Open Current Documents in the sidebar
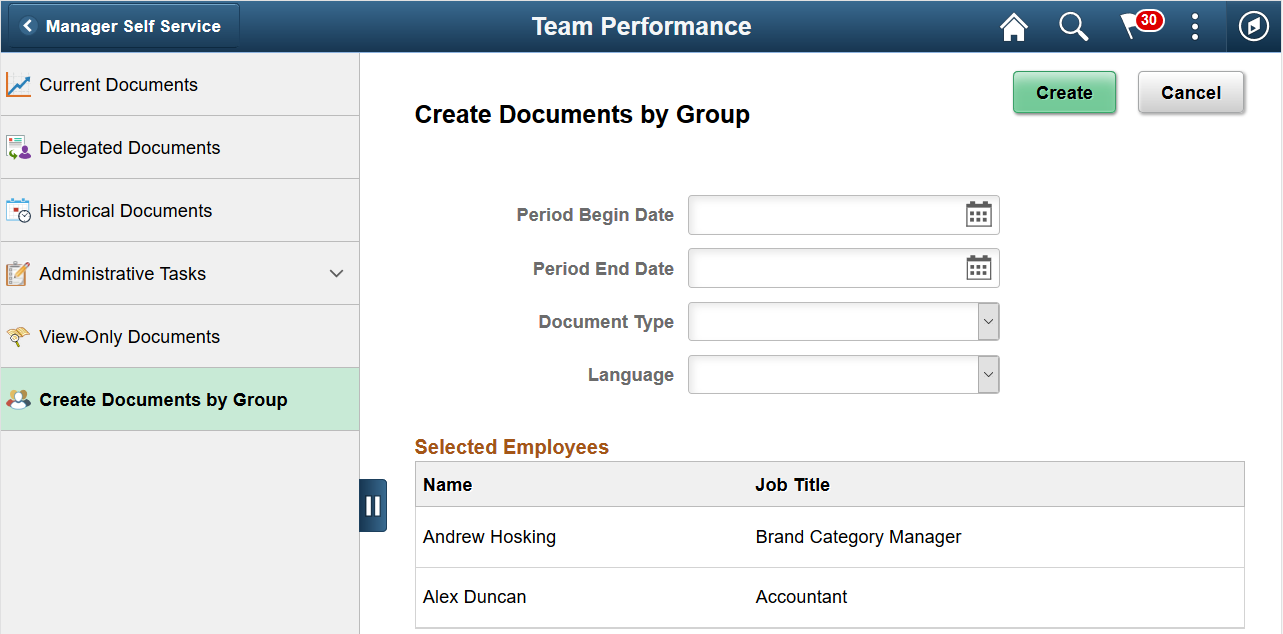The width and height of the screenshot is (1283, 634). point(180,85)
